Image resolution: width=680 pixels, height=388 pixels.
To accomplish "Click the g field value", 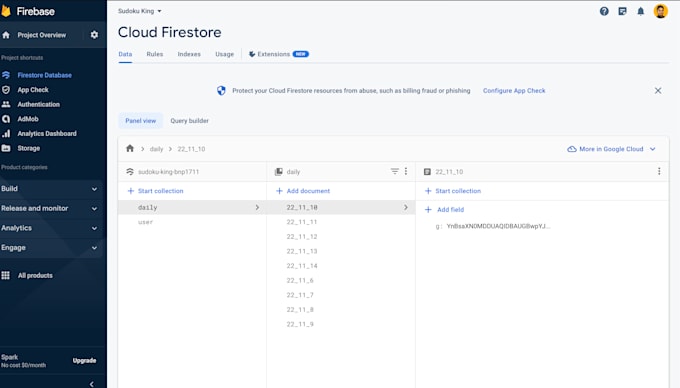I will pos(498,226).
